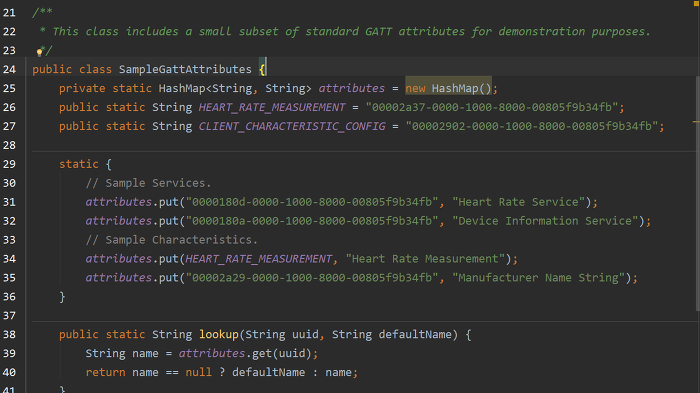Click the 'return' keyword on line 40

[x=105, y=372]
